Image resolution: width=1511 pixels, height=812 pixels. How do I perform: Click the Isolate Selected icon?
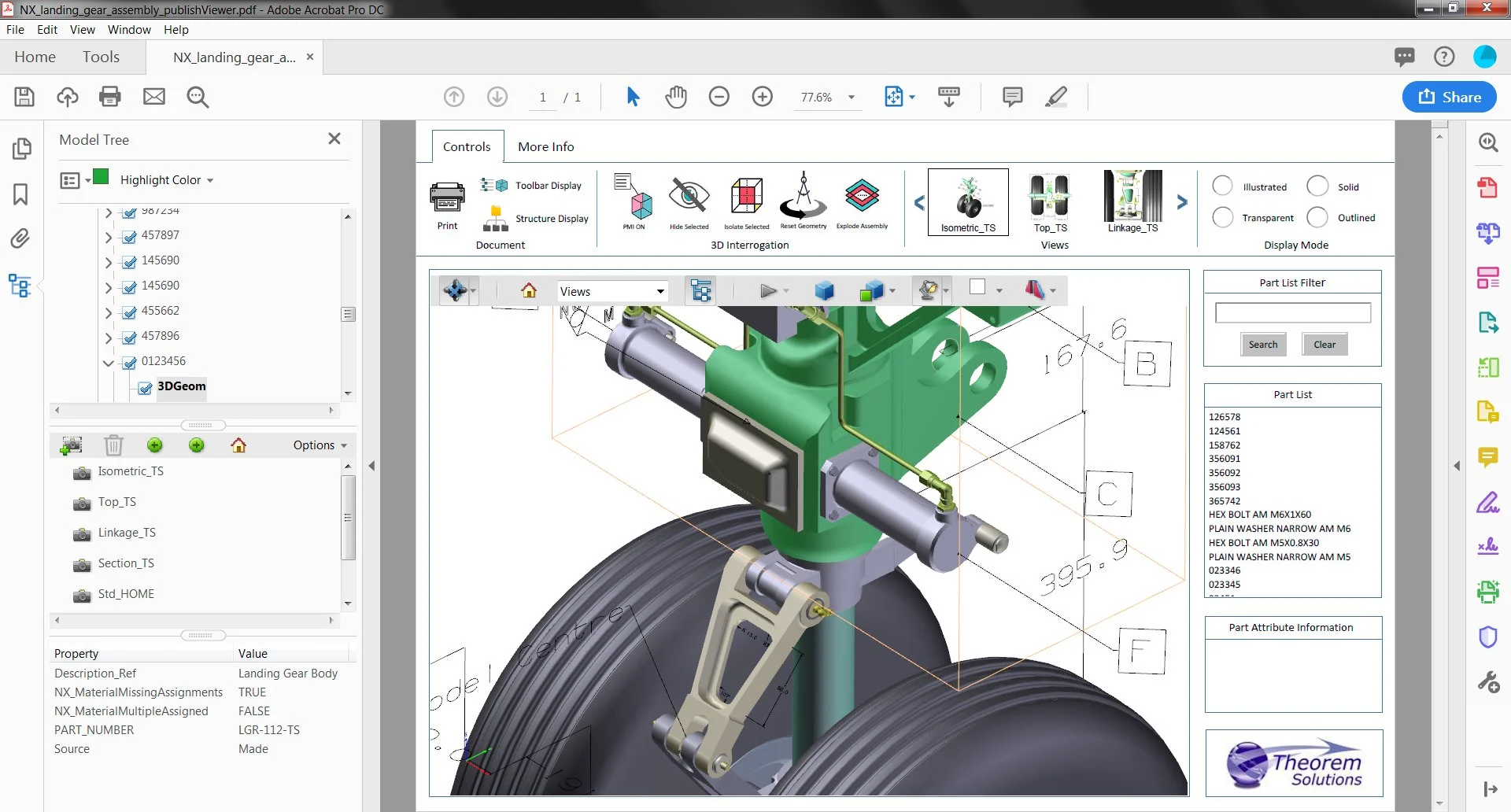click(x=746, y=197)
